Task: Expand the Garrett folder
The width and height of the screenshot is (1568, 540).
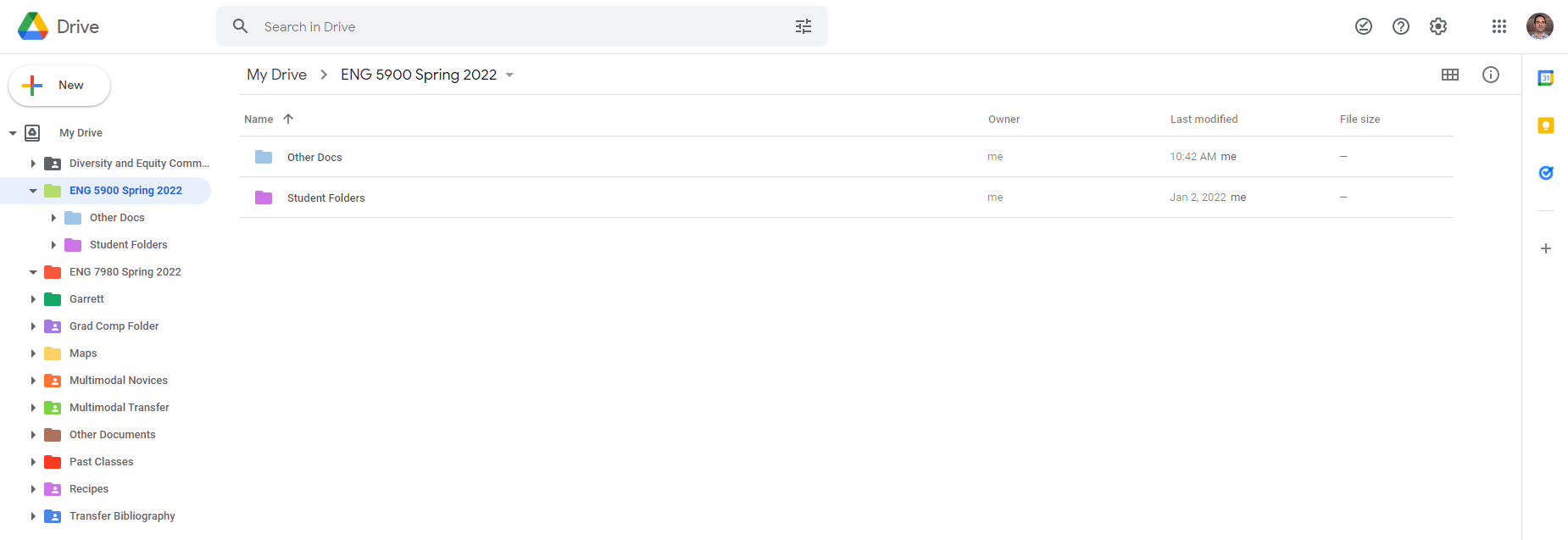Action: (x=33, y=299)
